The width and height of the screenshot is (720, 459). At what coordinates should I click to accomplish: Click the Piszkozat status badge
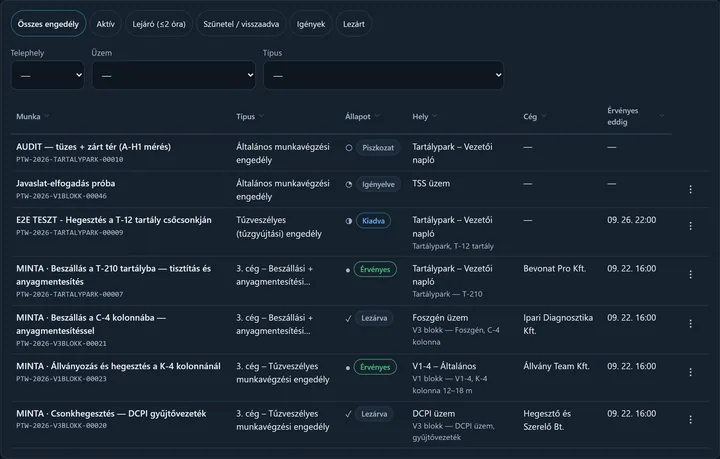point(378,148)
